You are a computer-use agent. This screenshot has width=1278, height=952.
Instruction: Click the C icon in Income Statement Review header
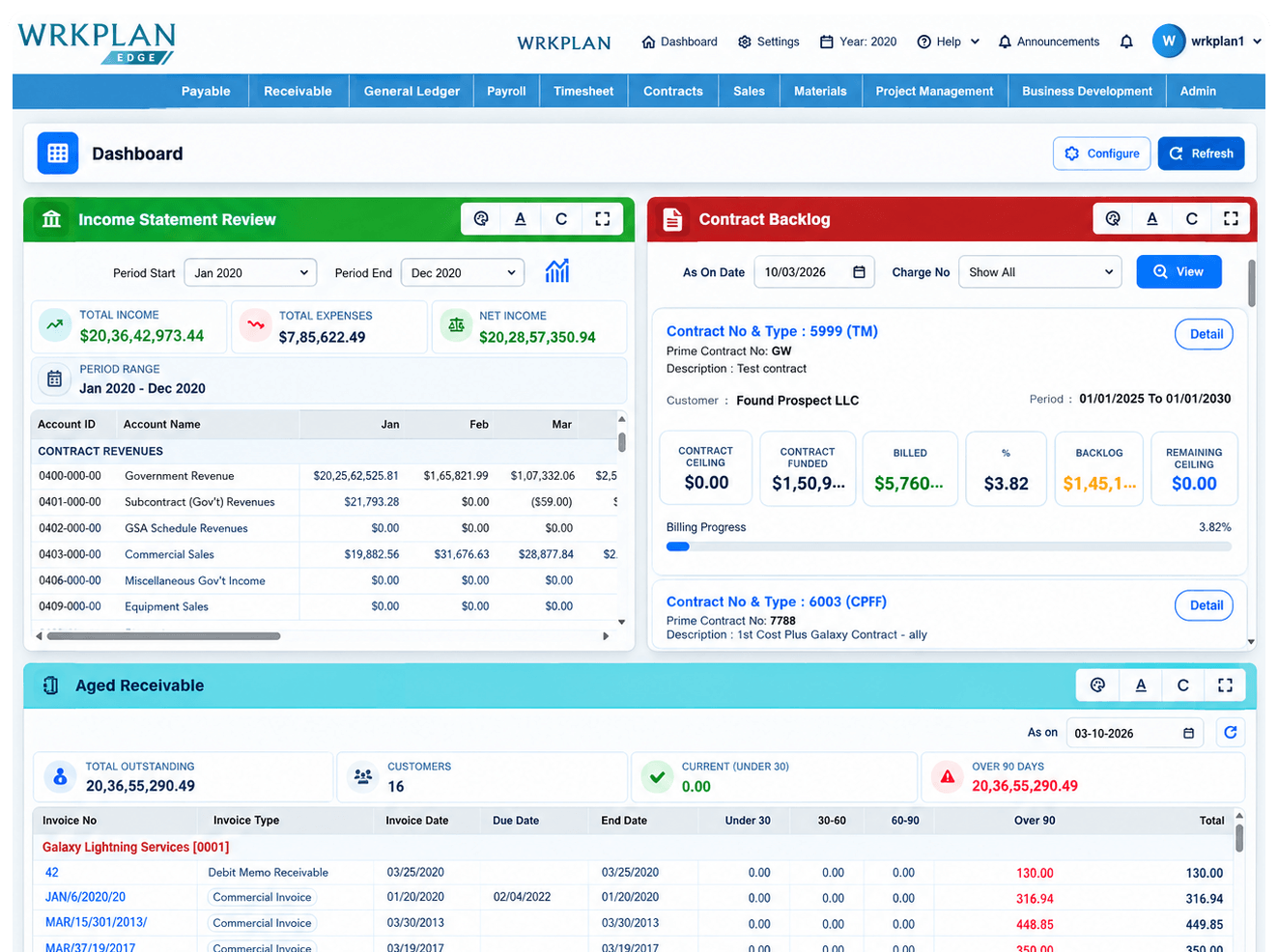561,219
